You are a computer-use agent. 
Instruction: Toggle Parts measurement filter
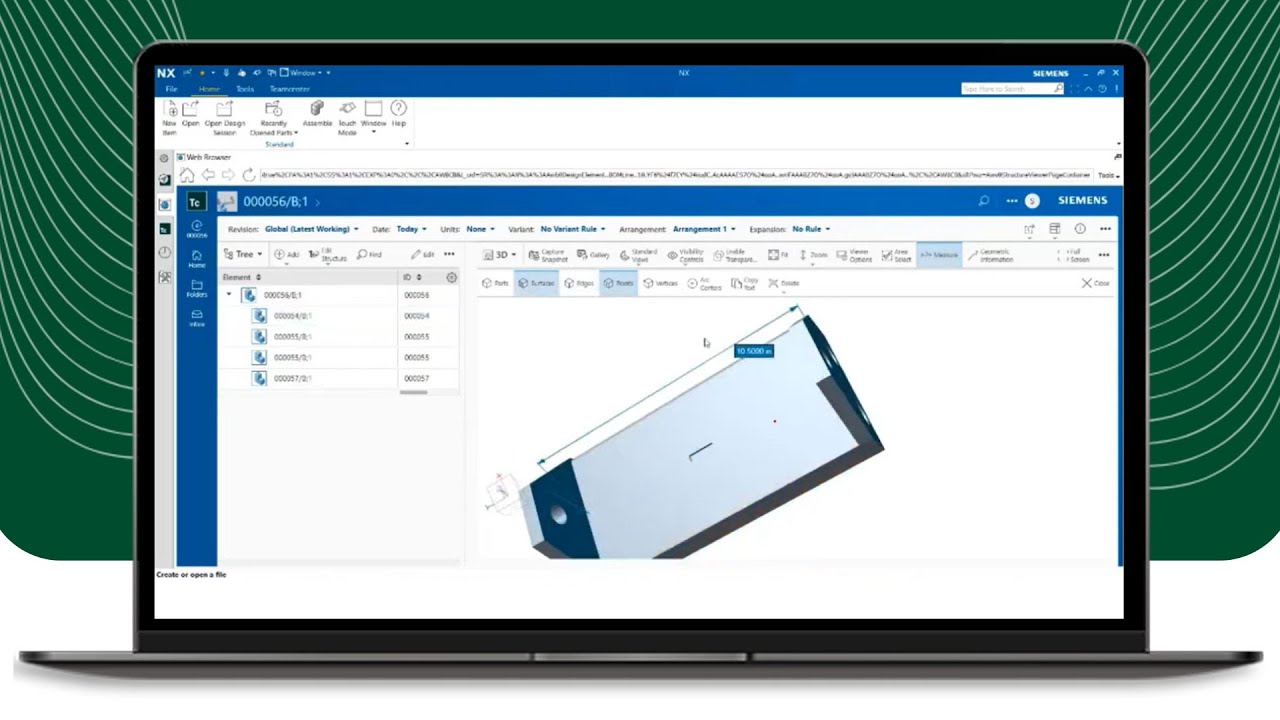pyautogui.click(x=495, y=283)
